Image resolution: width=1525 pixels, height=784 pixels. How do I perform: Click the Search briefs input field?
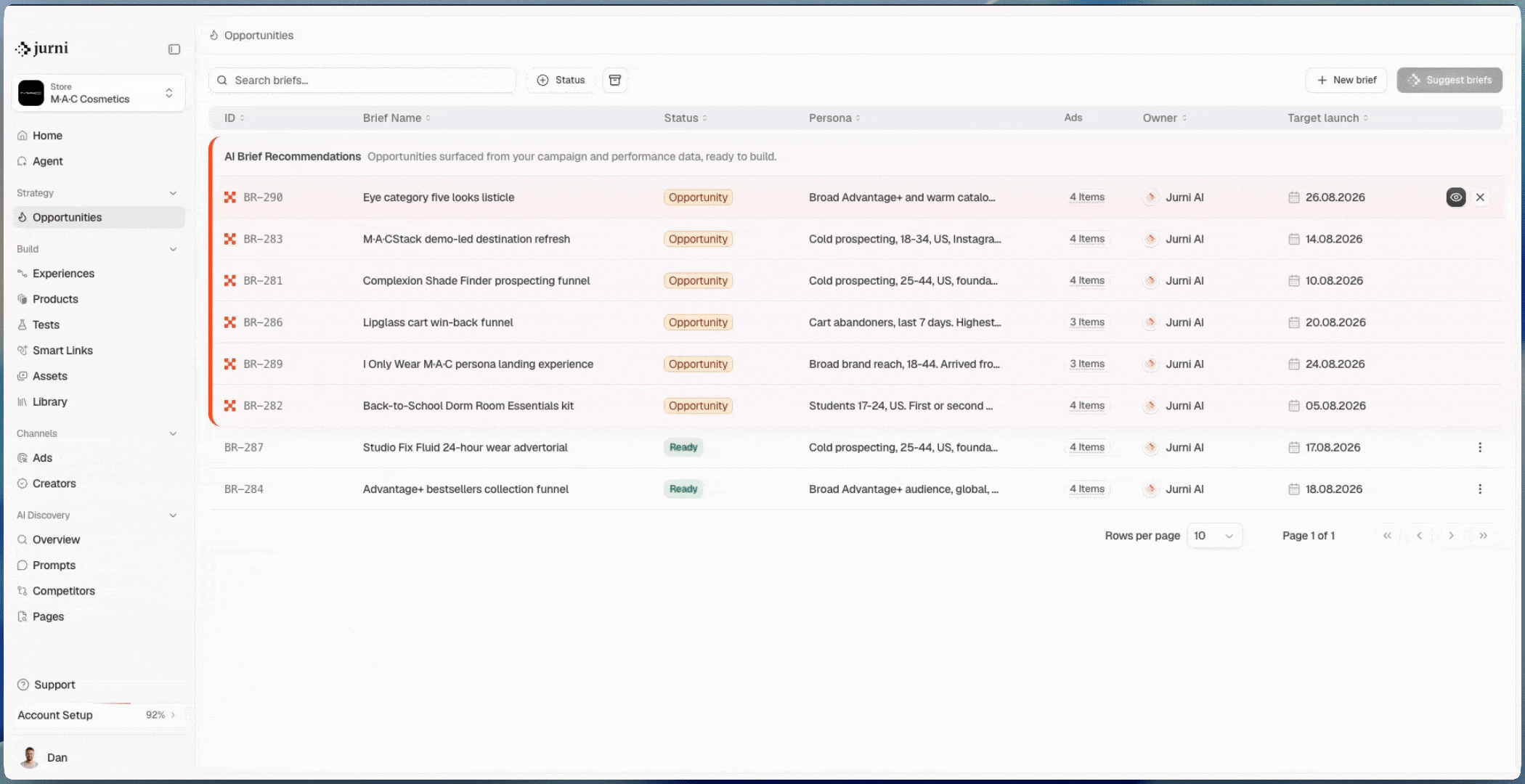point(362,81)
